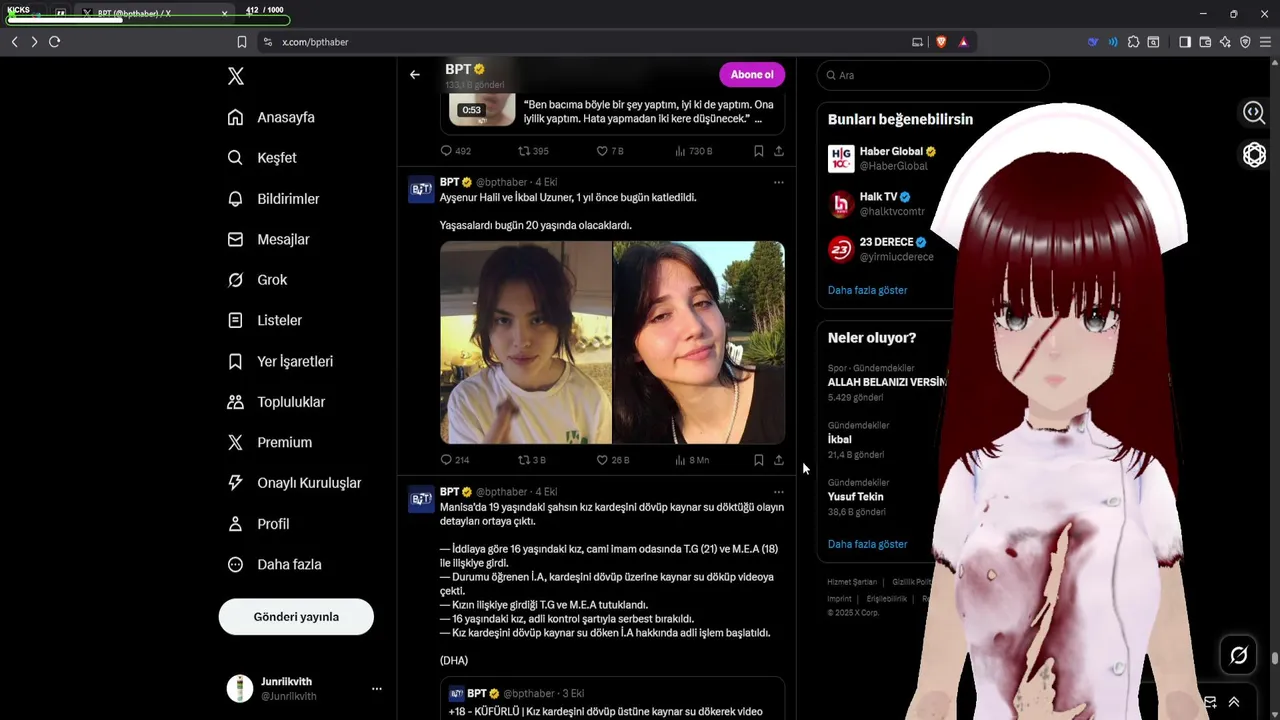Open the browser hamburger menu
Screen dimensions: 1280x720
[1265, 42]
